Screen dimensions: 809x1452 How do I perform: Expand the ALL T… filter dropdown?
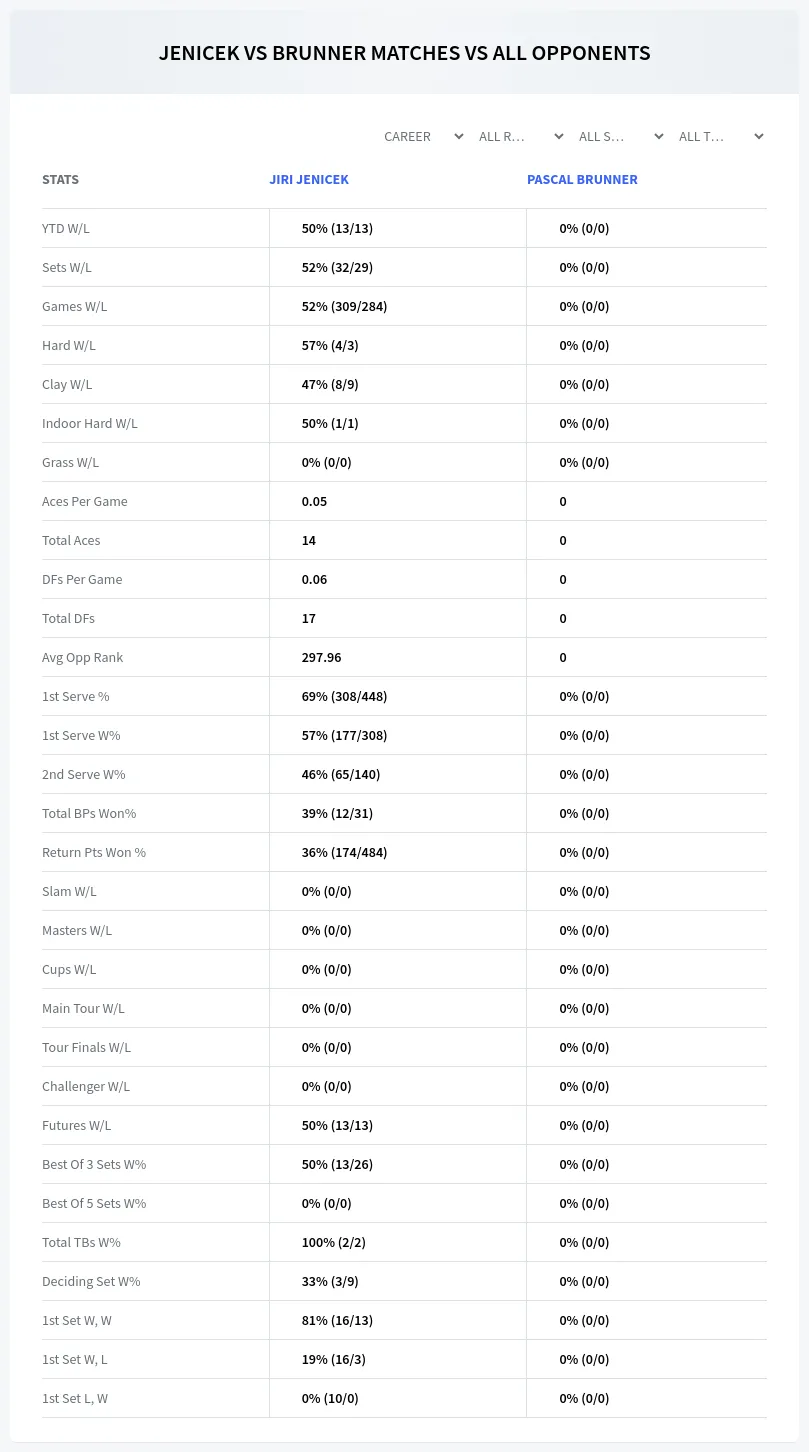[719, 136]
